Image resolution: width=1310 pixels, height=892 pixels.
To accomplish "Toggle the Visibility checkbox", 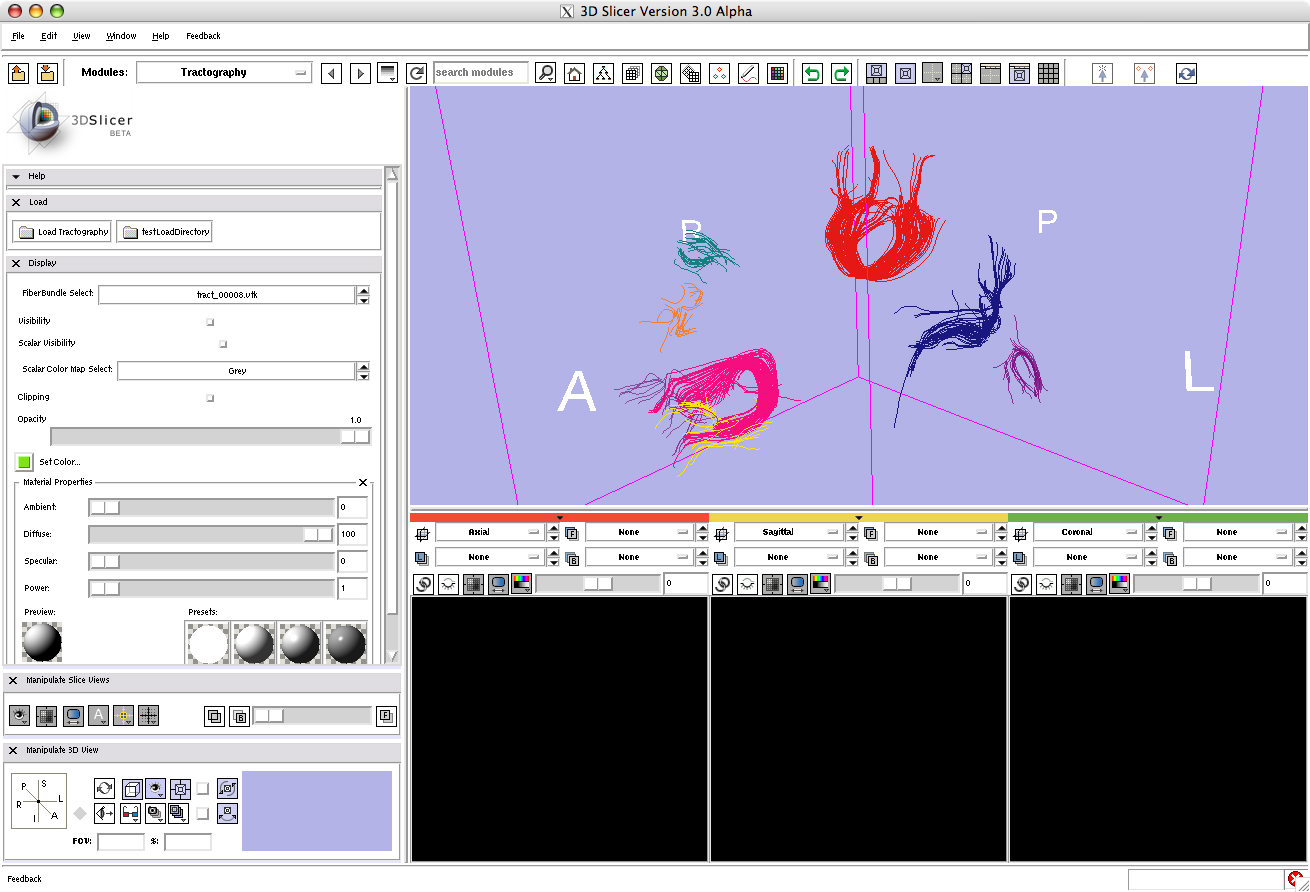I will coord(210,322).
